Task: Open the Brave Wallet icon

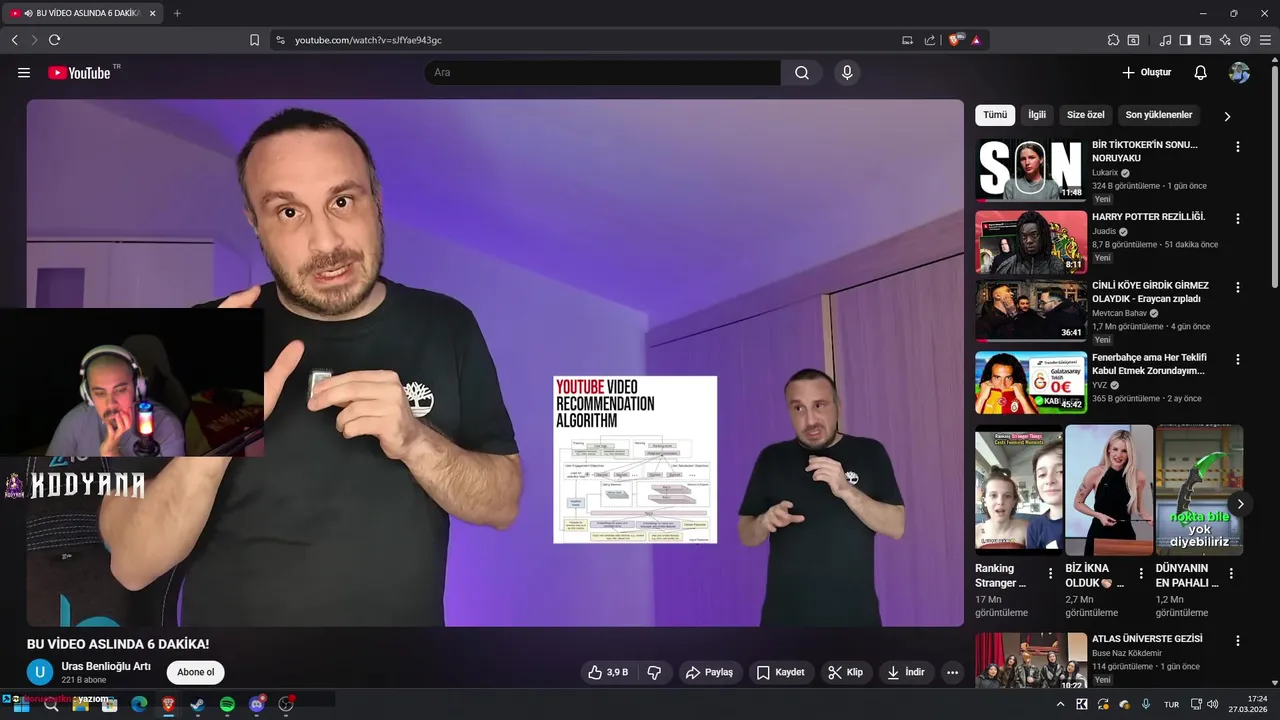Action: click(x=1205, y=40)
